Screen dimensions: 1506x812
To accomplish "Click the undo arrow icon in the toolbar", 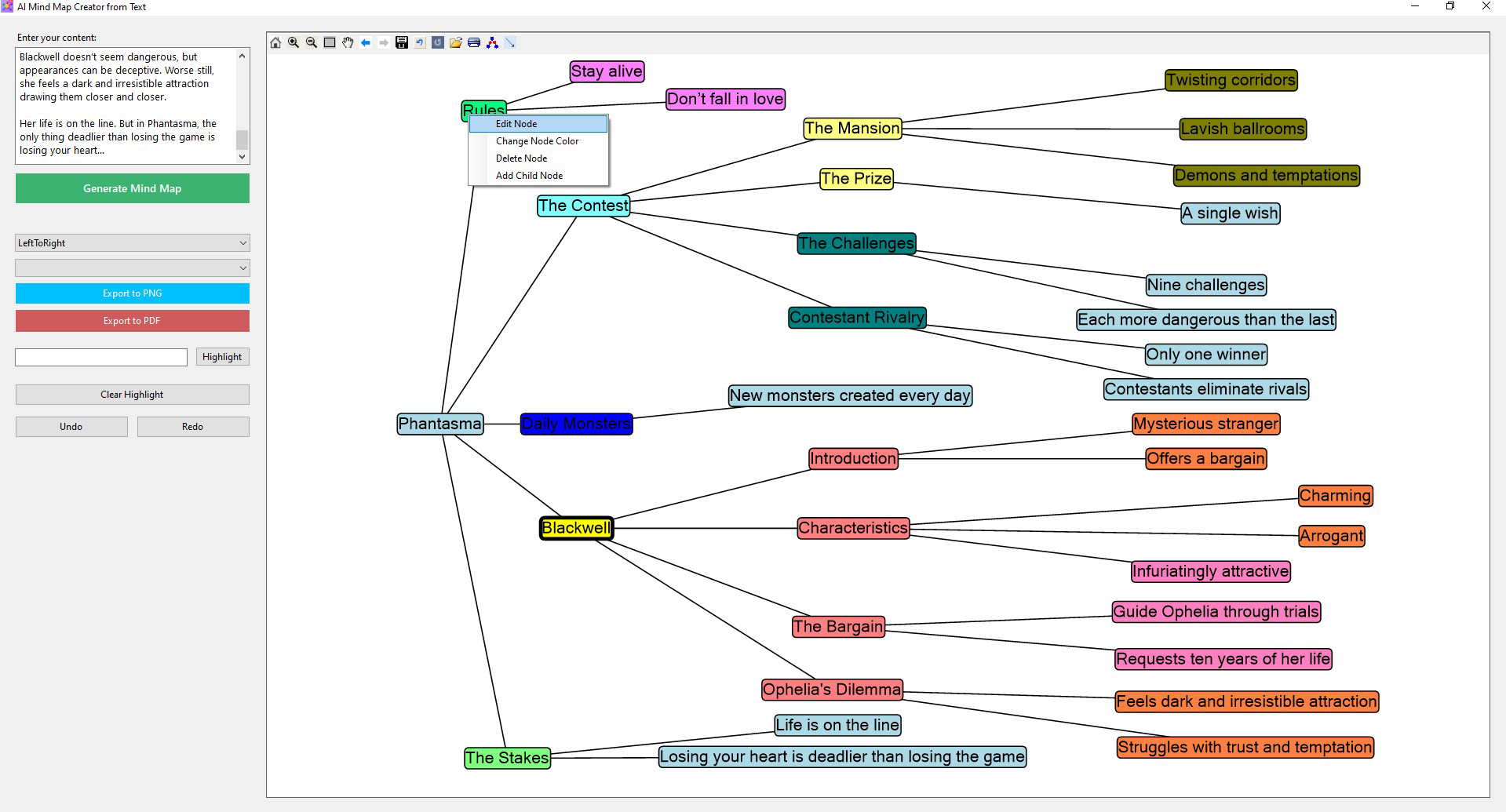I will point(420,42).
